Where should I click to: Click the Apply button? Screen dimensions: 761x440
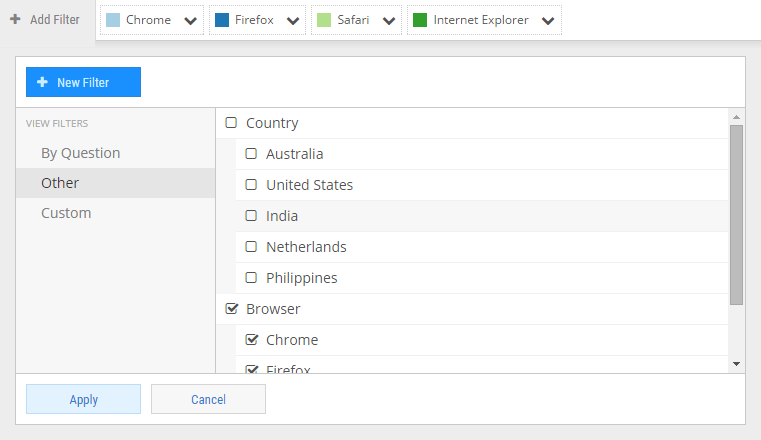tap(83, 399)
